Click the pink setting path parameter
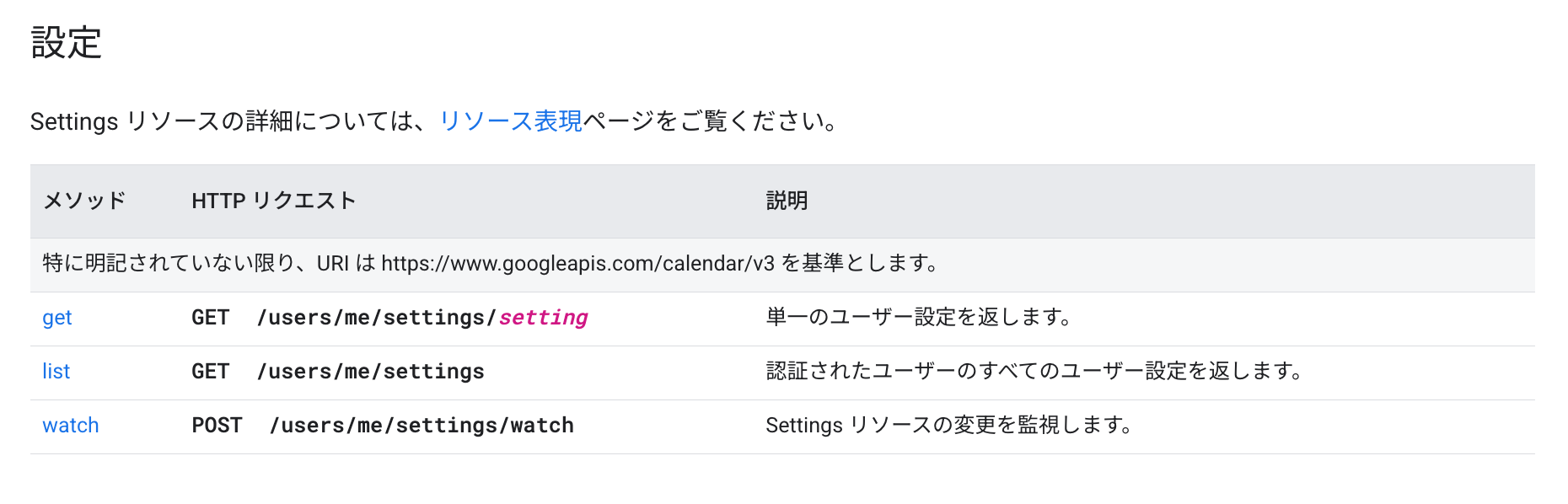This screenshot has height=504, width=1568. 544,318
